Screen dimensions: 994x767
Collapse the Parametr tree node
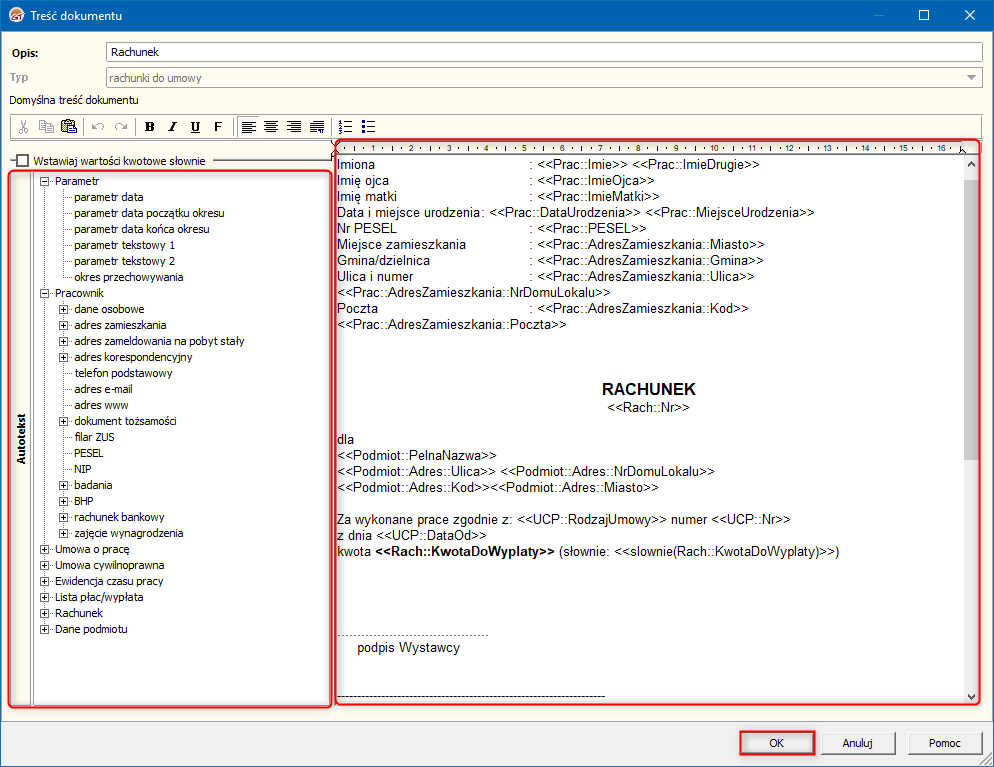44,181
